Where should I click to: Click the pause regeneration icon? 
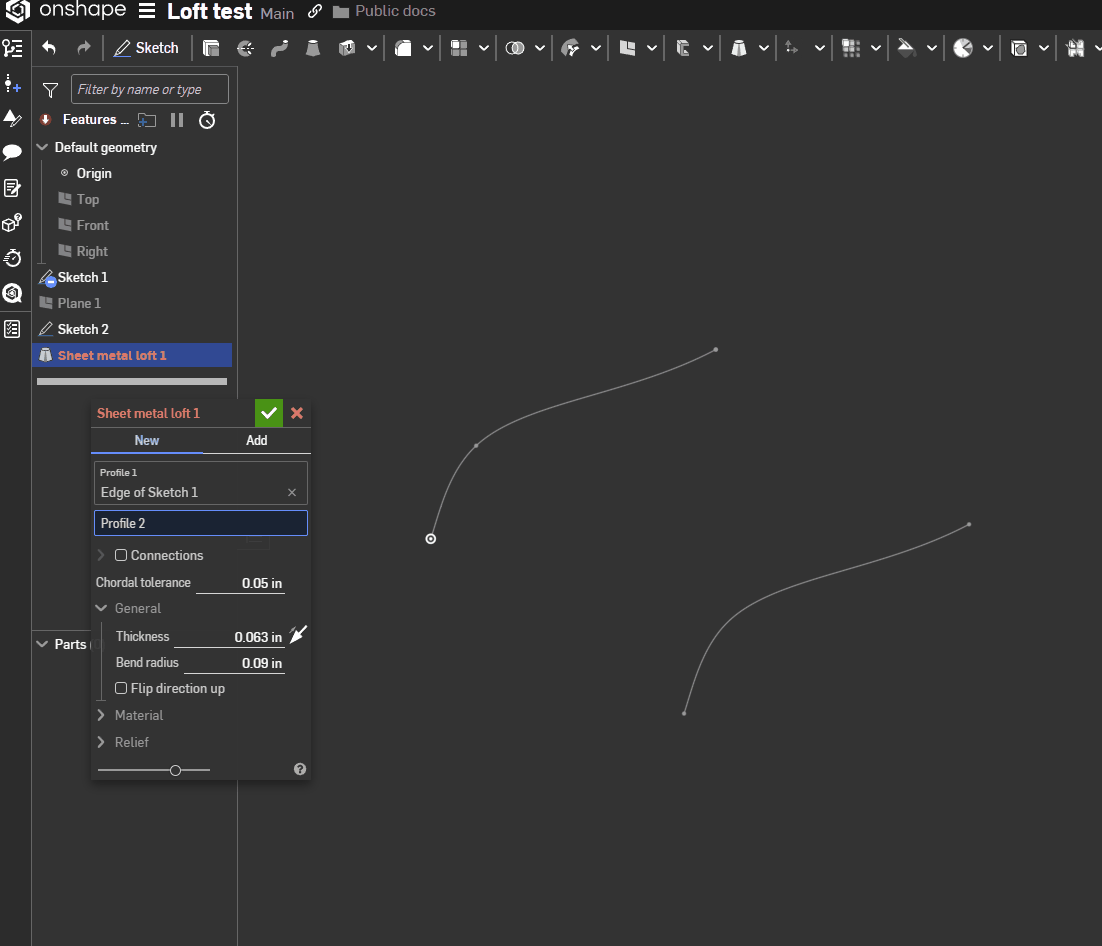177,120
